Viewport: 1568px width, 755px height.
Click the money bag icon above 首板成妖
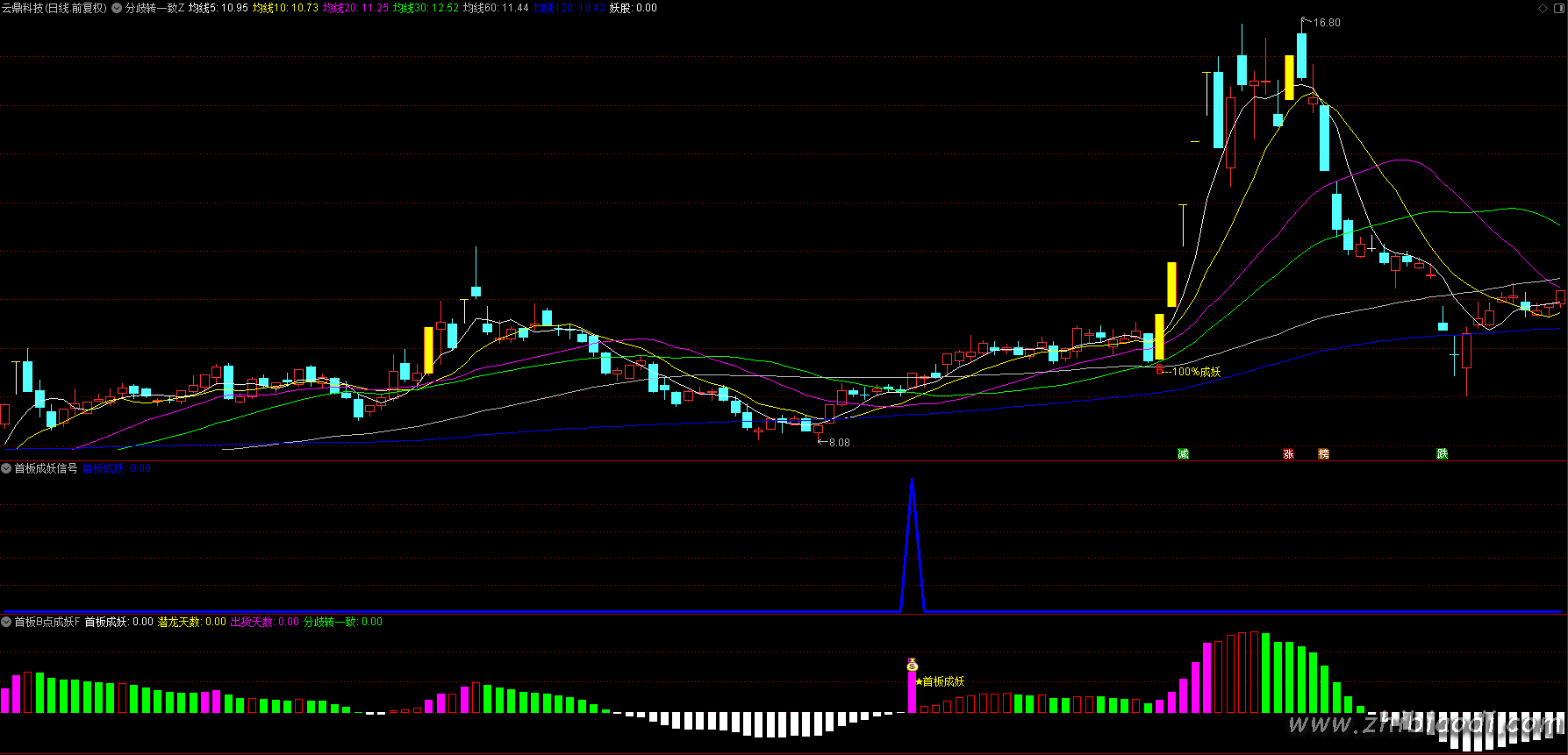click(x=913, y=666)
